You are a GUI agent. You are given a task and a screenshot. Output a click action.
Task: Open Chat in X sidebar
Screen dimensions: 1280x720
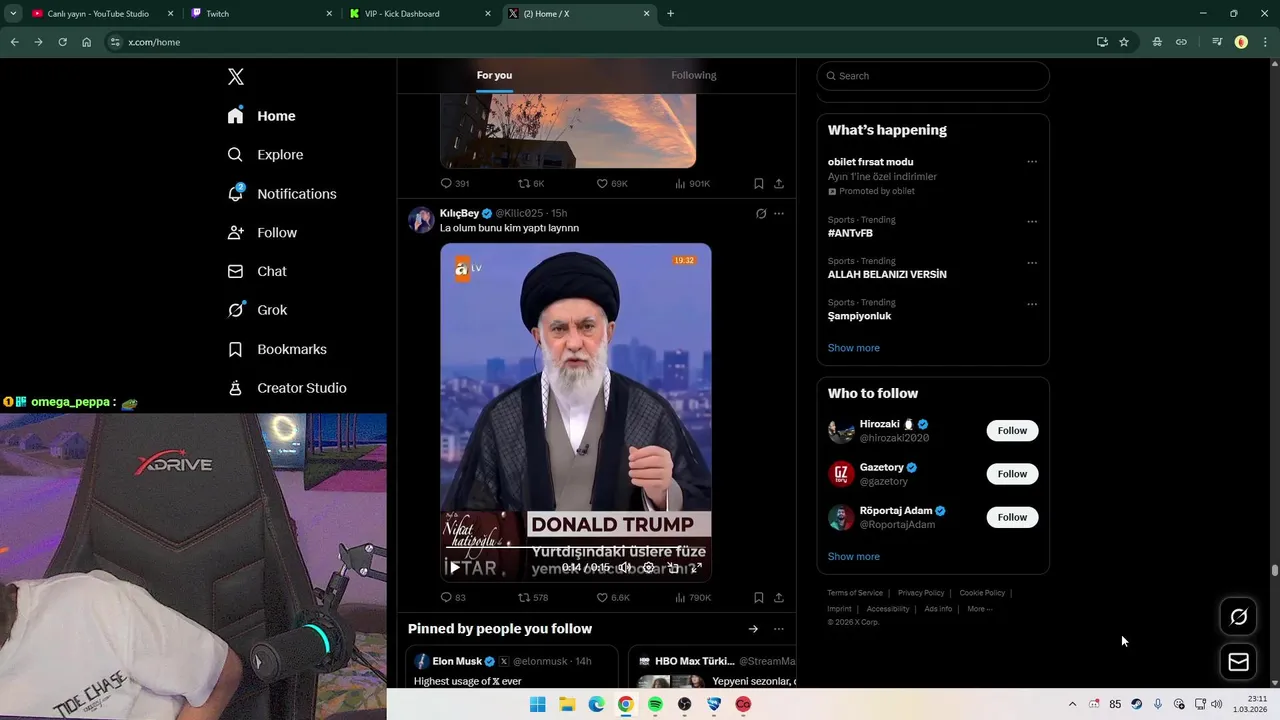(257, 271)
